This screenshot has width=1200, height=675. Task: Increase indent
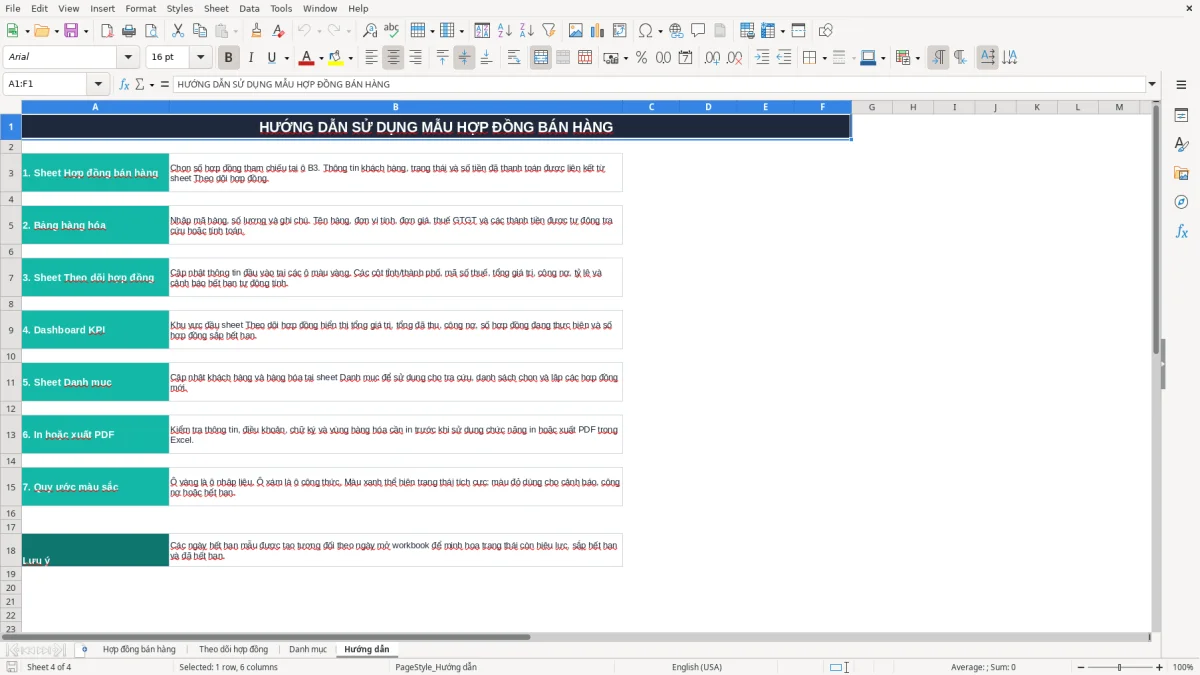(762, 58)
